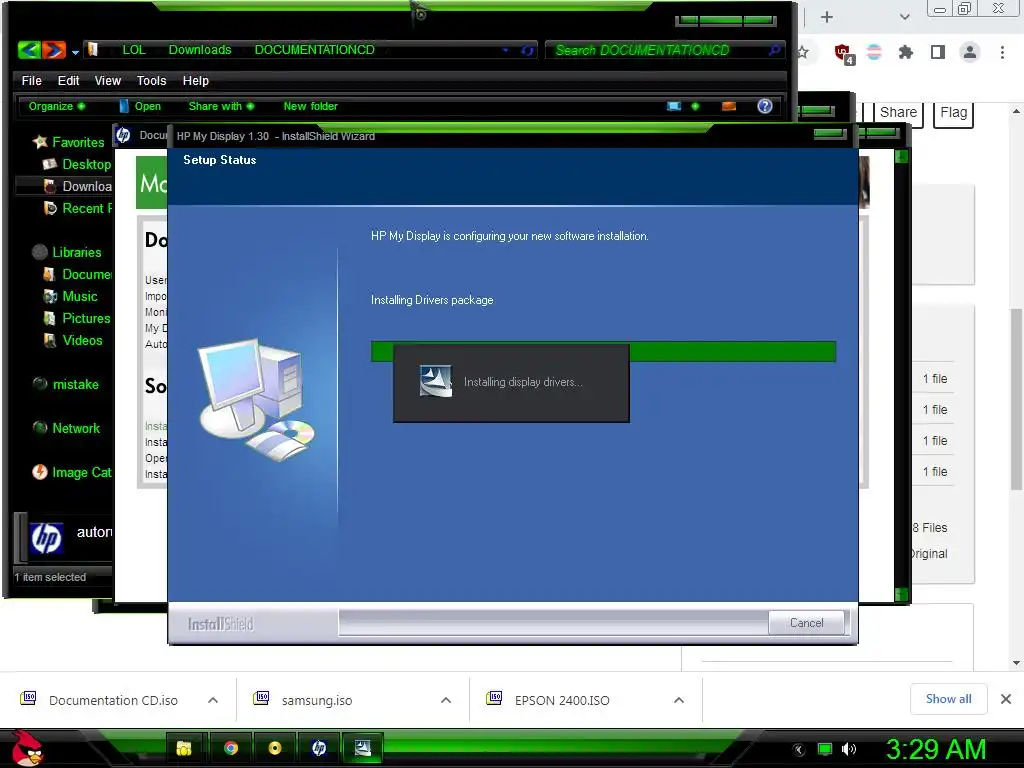Expand options for EPSON 2400.ISO download
Image resolution: width=1024 pixels, height=768 pixels.
(x=679, y=700)
